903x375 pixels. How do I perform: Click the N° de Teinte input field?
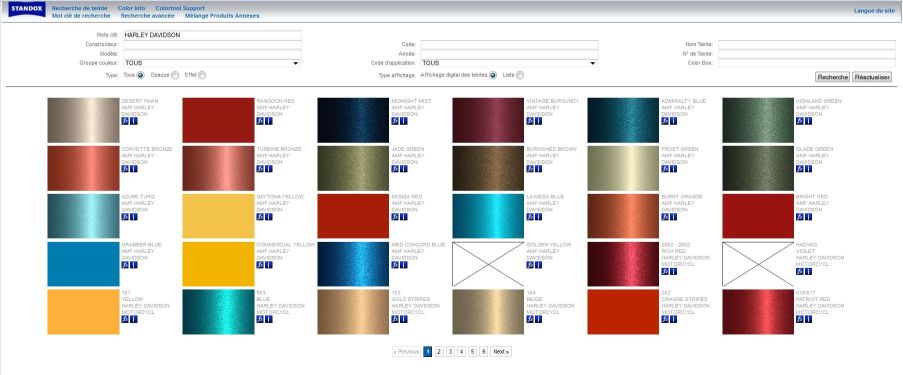pos(806,54)
